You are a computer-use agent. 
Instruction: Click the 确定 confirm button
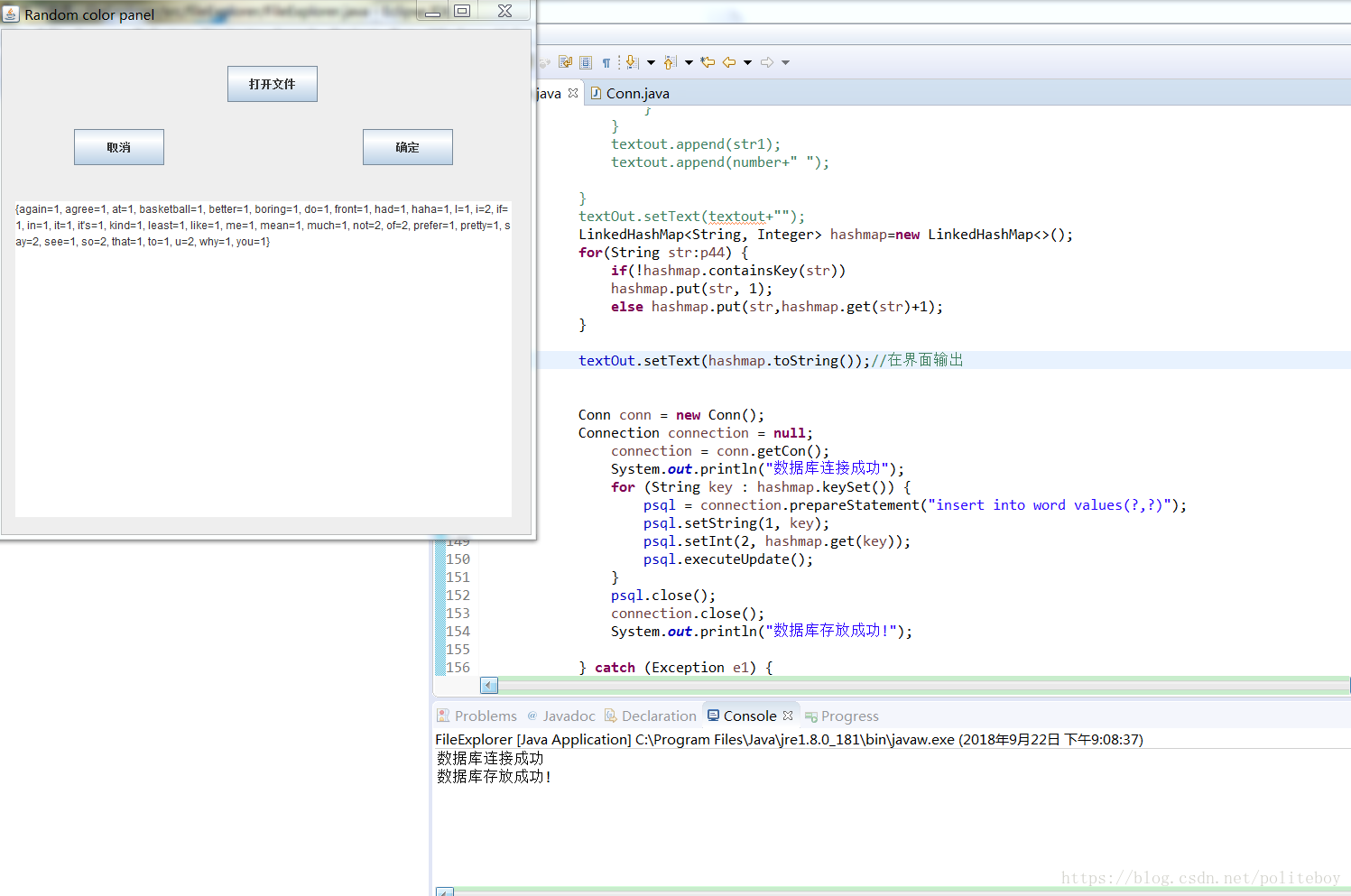pyautogui.click(x=408, y=147)
